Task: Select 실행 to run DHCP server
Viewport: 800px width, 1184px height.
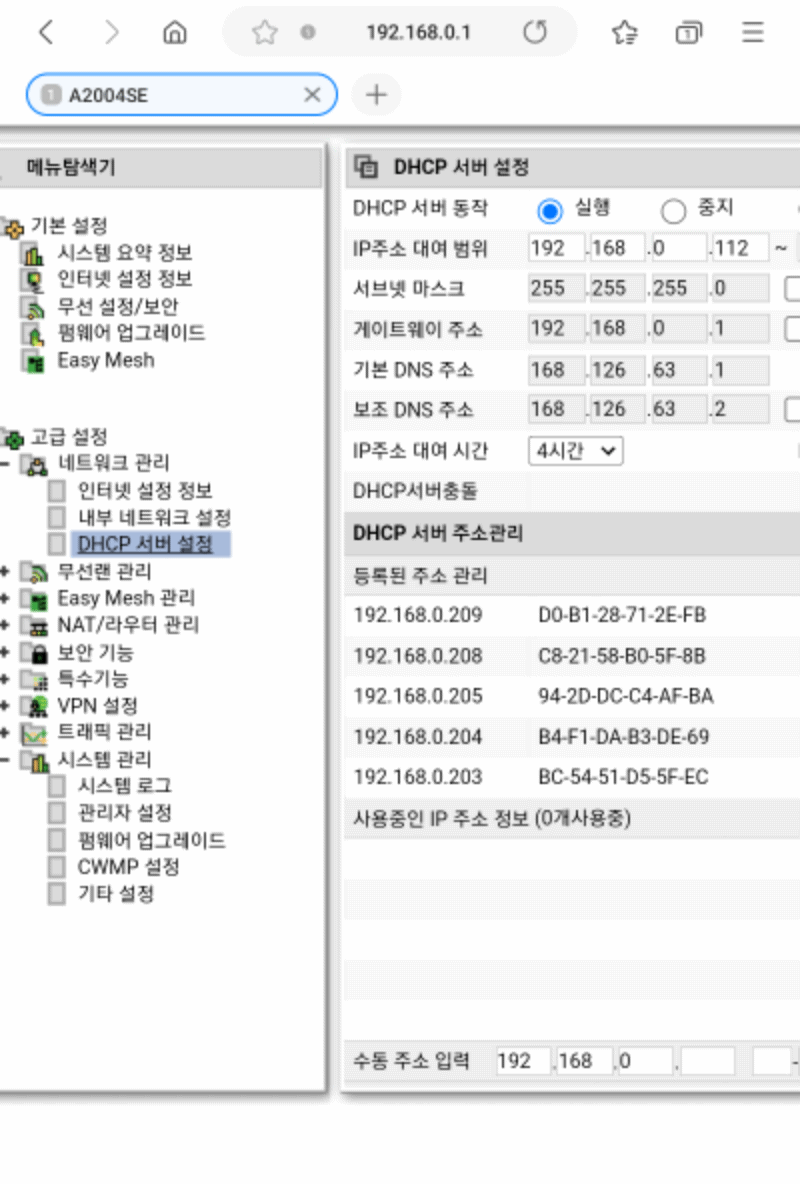Action: [x=549, y=211]
